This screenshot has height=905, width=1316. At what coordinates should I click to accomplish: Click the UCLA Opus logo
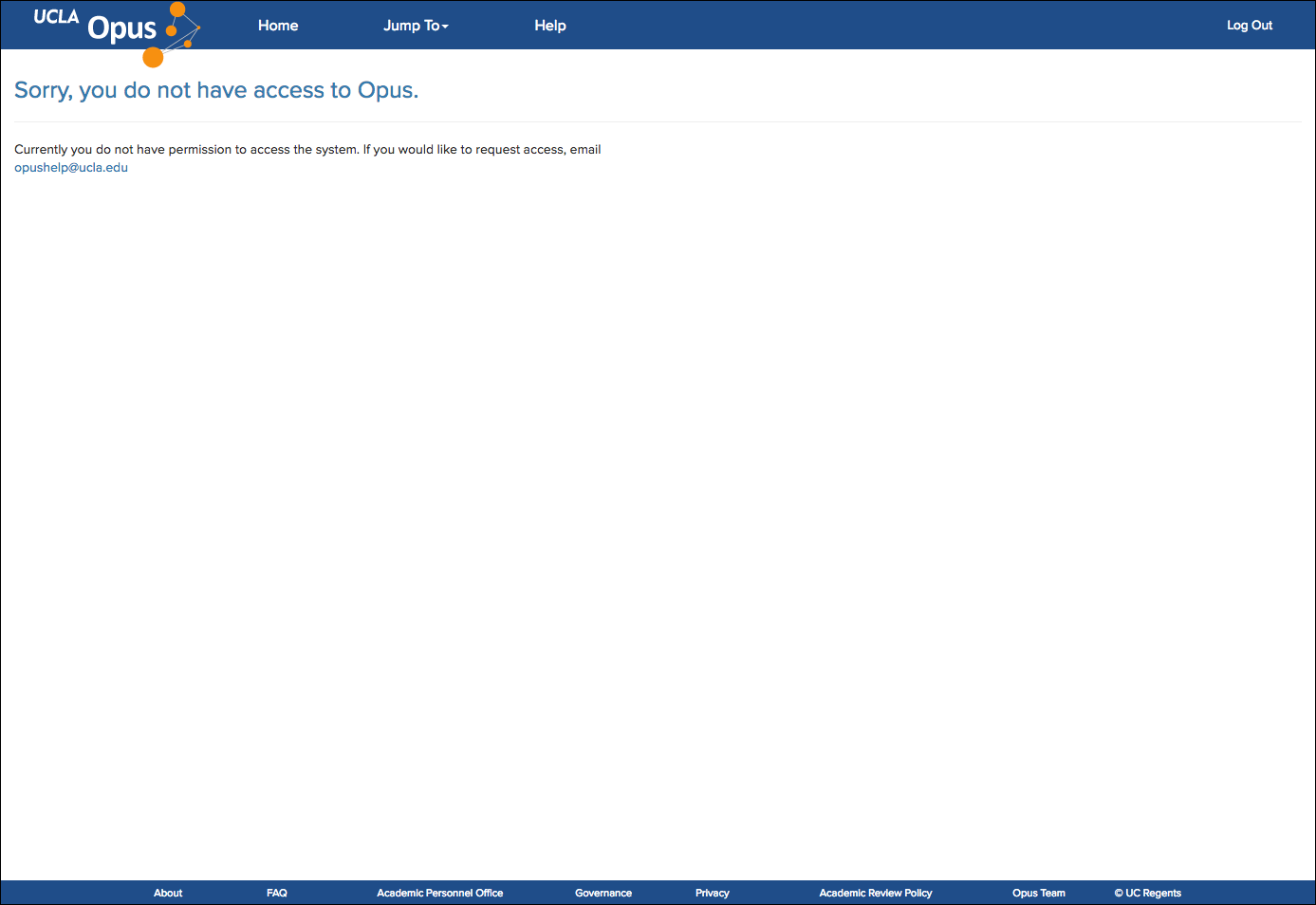pos(117,34)
